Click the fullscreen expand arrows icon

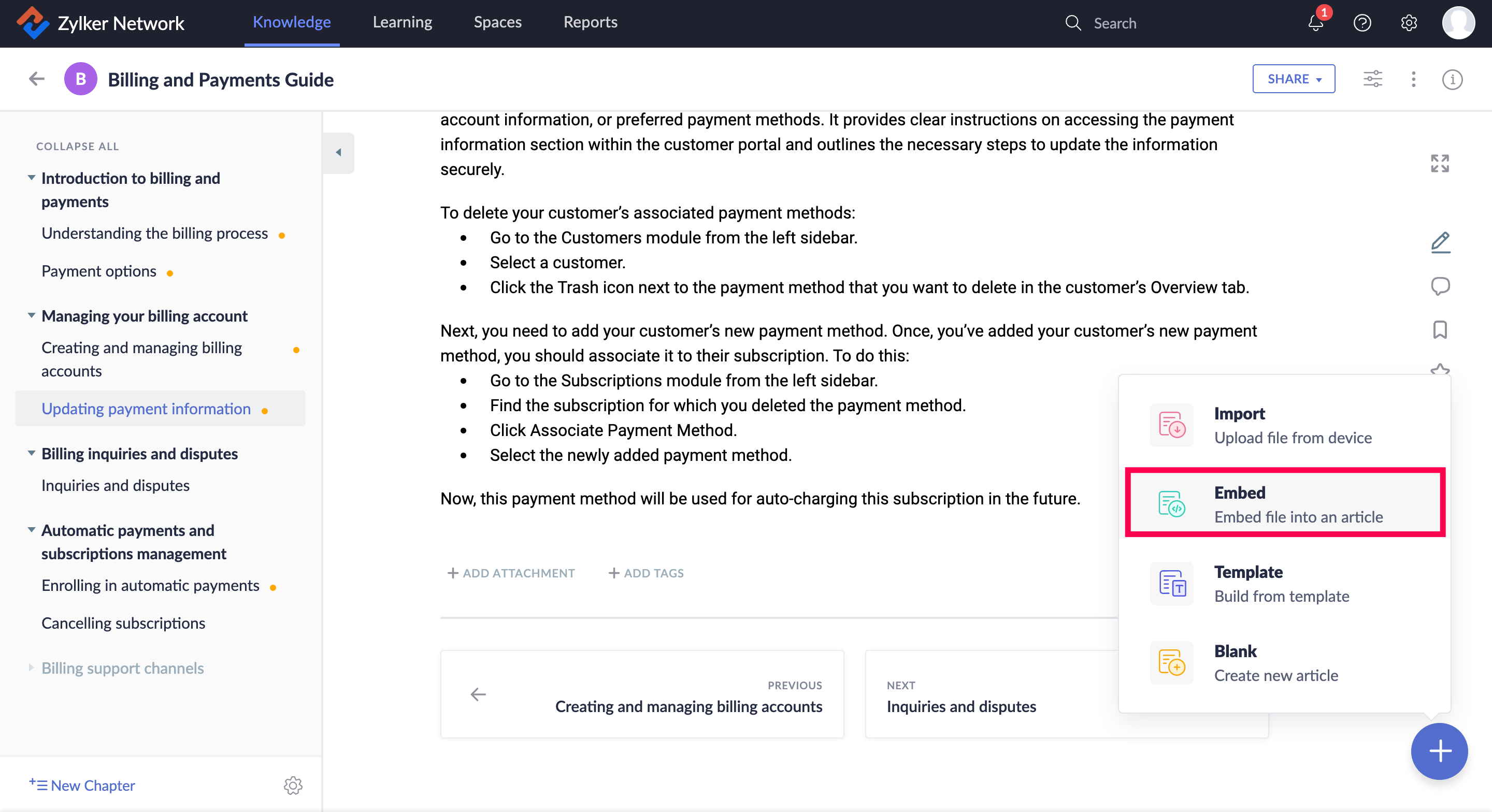pyautogui.click(x=1440, y=163)
